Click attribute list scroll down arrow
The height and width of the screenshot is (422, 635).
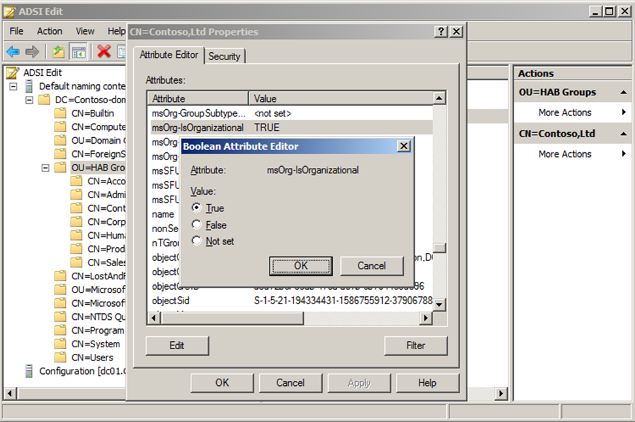[x=439, y=304]
